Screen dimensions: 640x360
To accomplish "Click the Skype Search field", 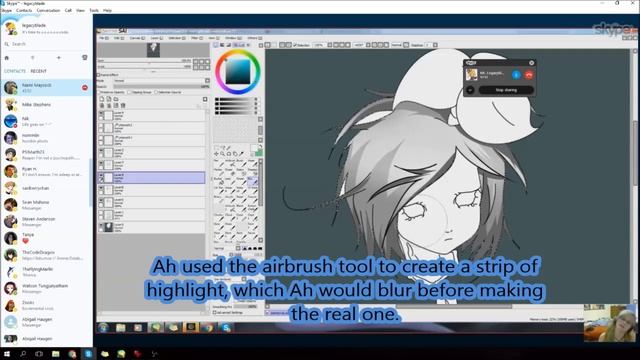I will (x=47, y=44).
